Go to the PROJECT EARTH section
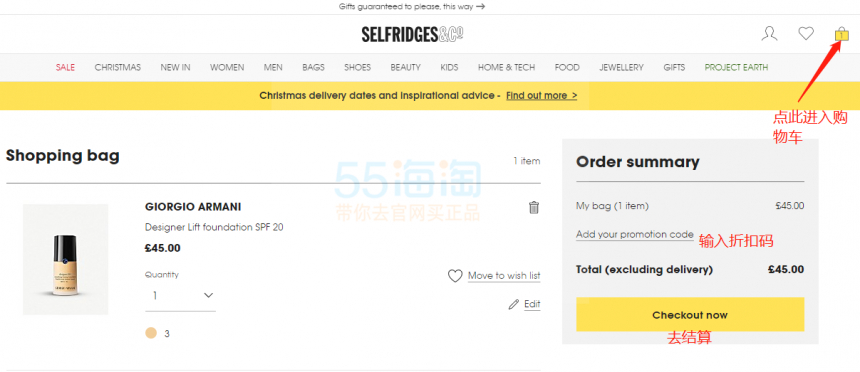Viewport: 860px width, 372px height. tap(736, 67)
